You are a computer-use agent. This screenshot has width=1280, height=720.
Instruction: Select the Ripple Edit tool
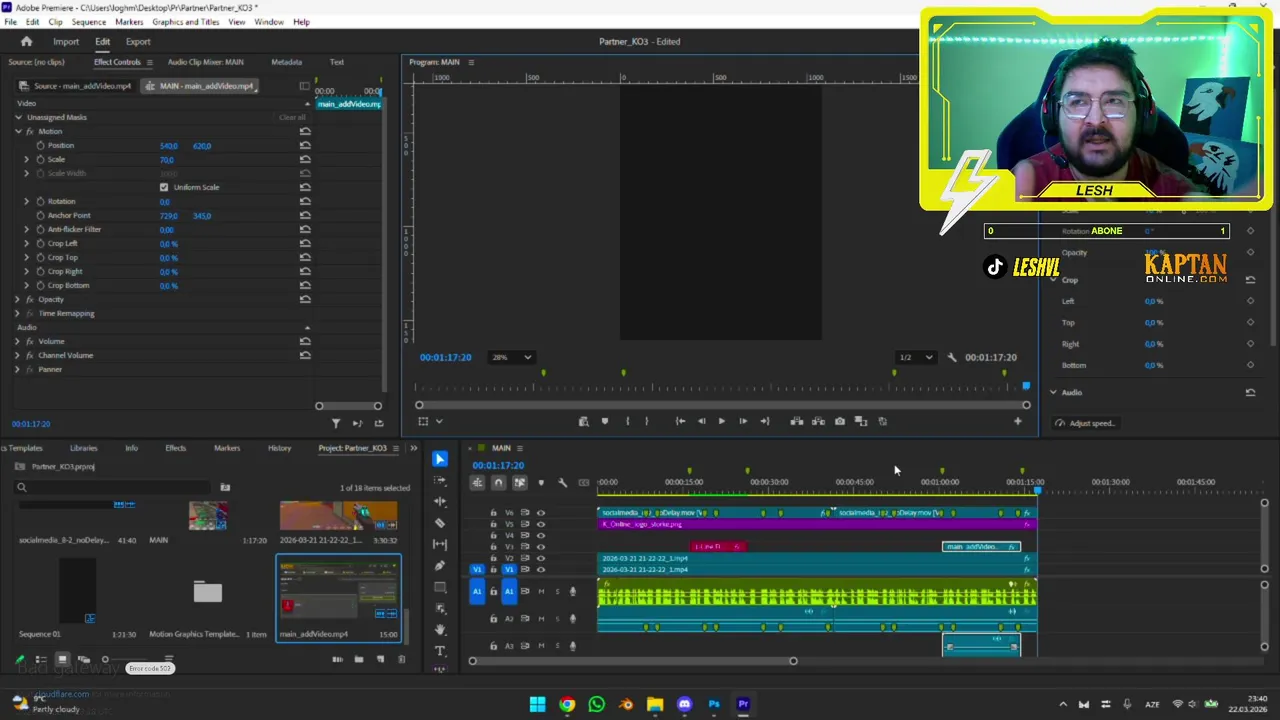point(440,502)
